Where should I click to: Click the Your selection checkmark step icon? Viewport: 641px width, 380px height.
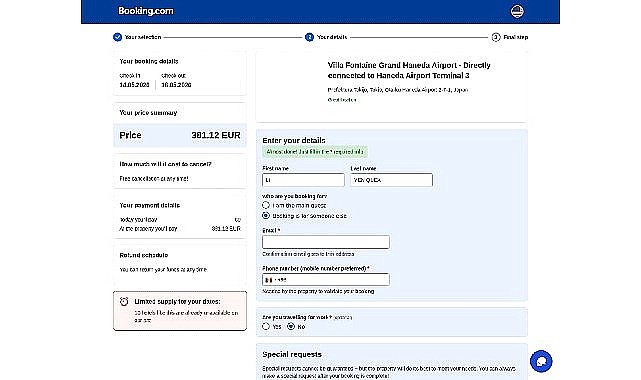[x=117, y=37]
